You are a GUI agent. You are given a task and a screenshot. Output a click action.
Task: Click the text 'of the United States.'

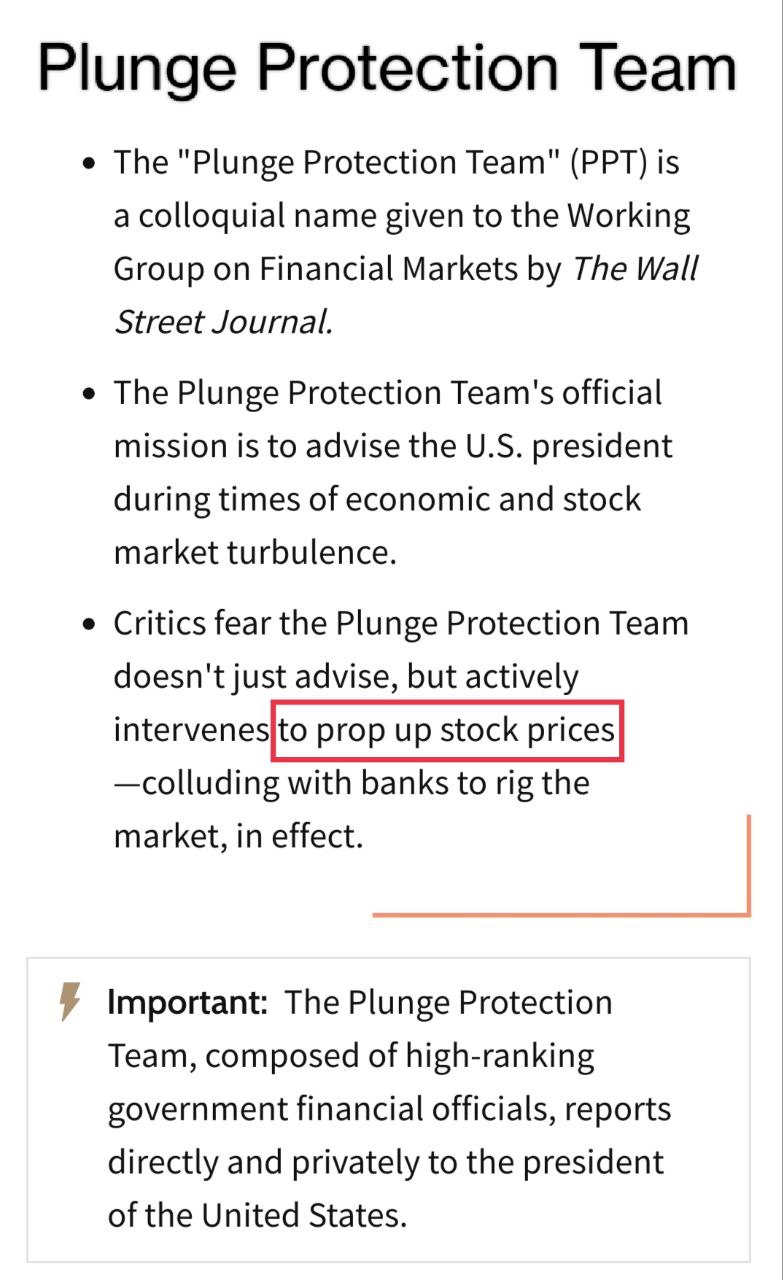point(258,1215)
